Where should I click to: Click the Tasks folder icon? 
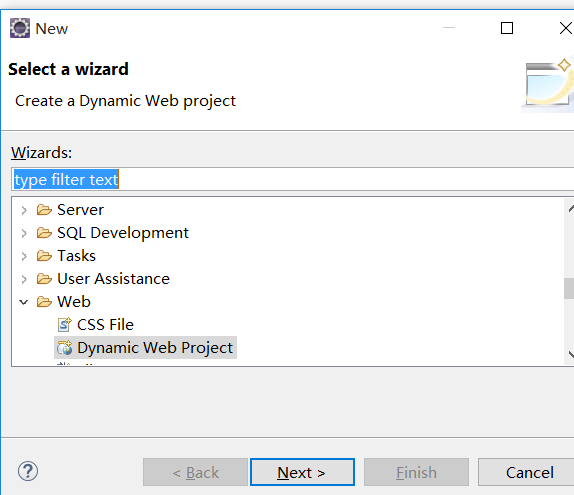point(44,256)
